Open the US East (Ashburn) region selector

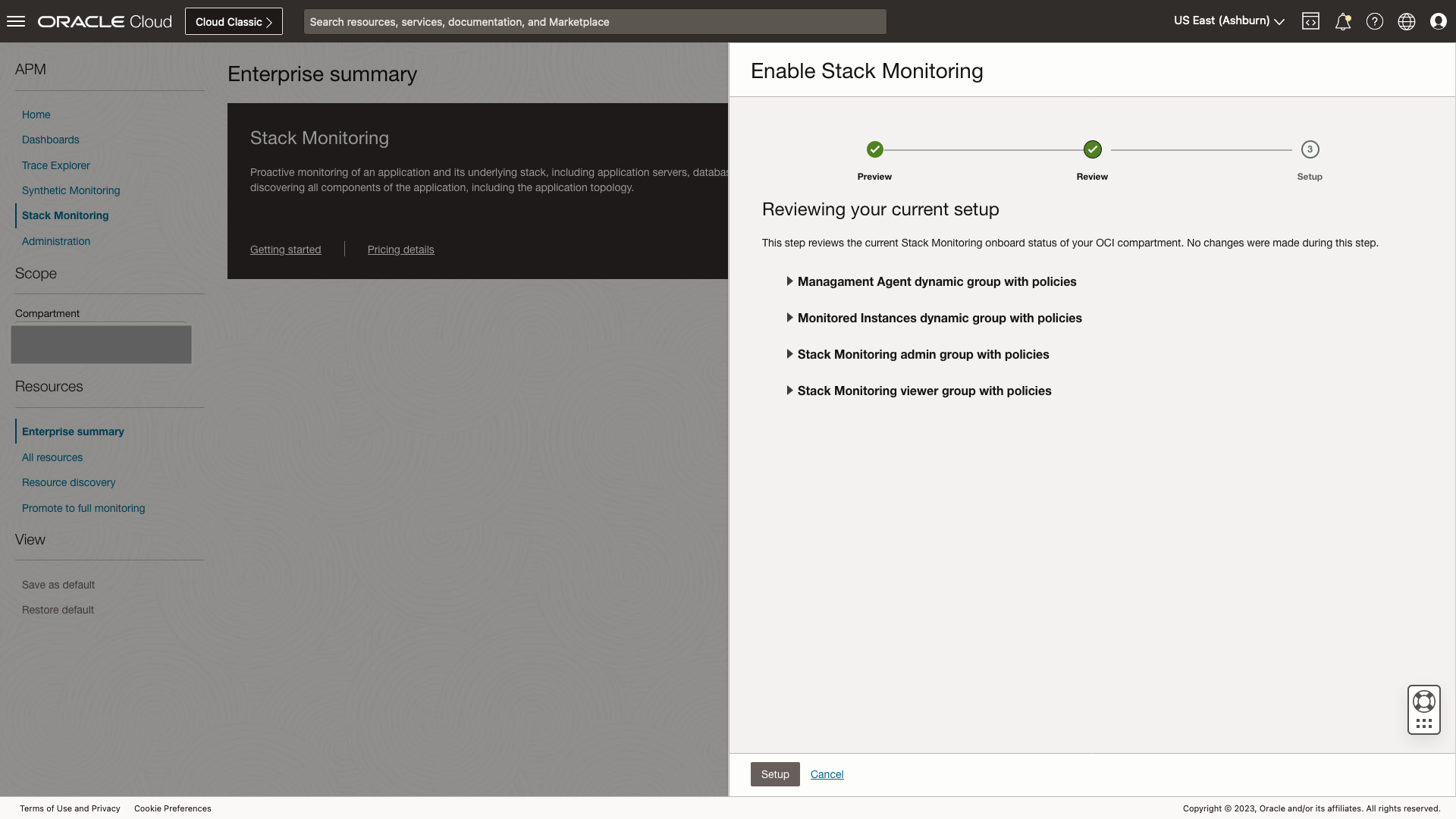(x=1228, y=20)
